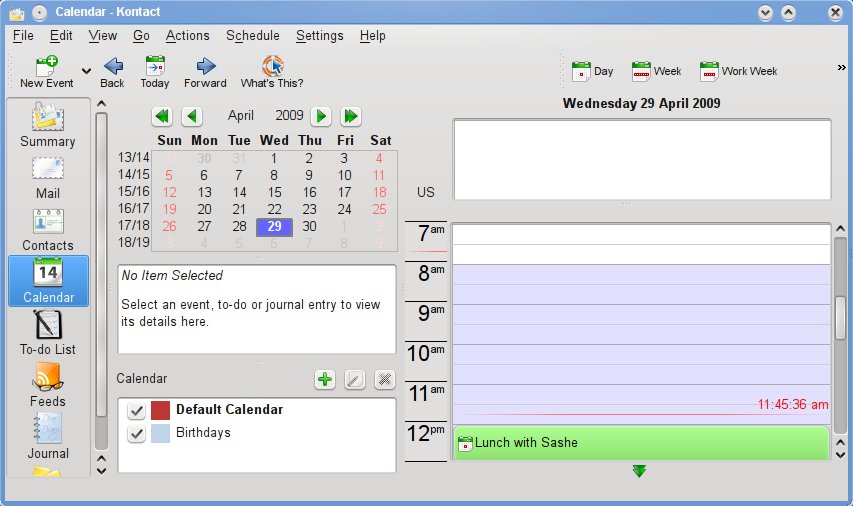This screenshot has height=506, width=853.
Task: Add a new calendar with green plus
Action: [x=325, y=379]
